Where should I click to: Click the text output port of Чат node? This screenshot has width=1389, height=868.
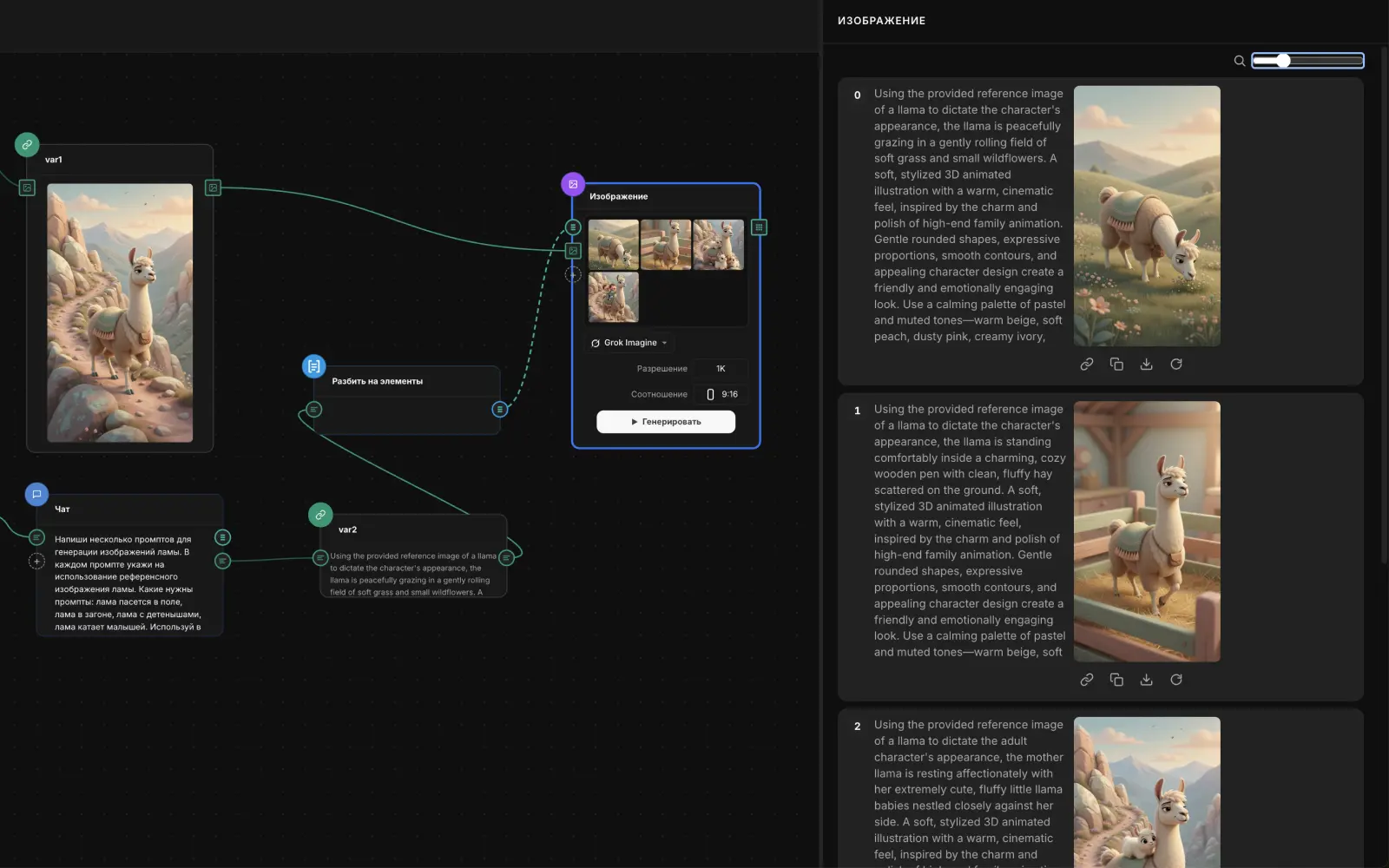tap(222, 561)
